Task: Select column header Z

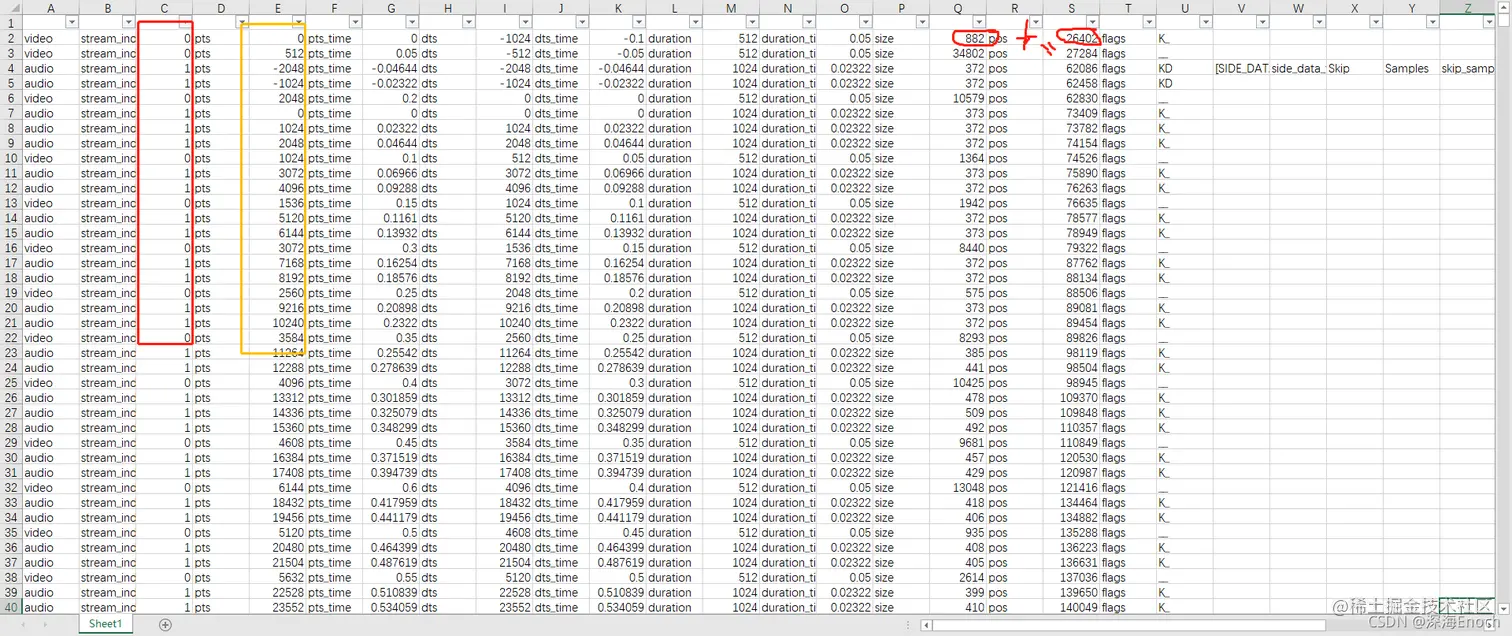Action: click(x=1468, y=8)
